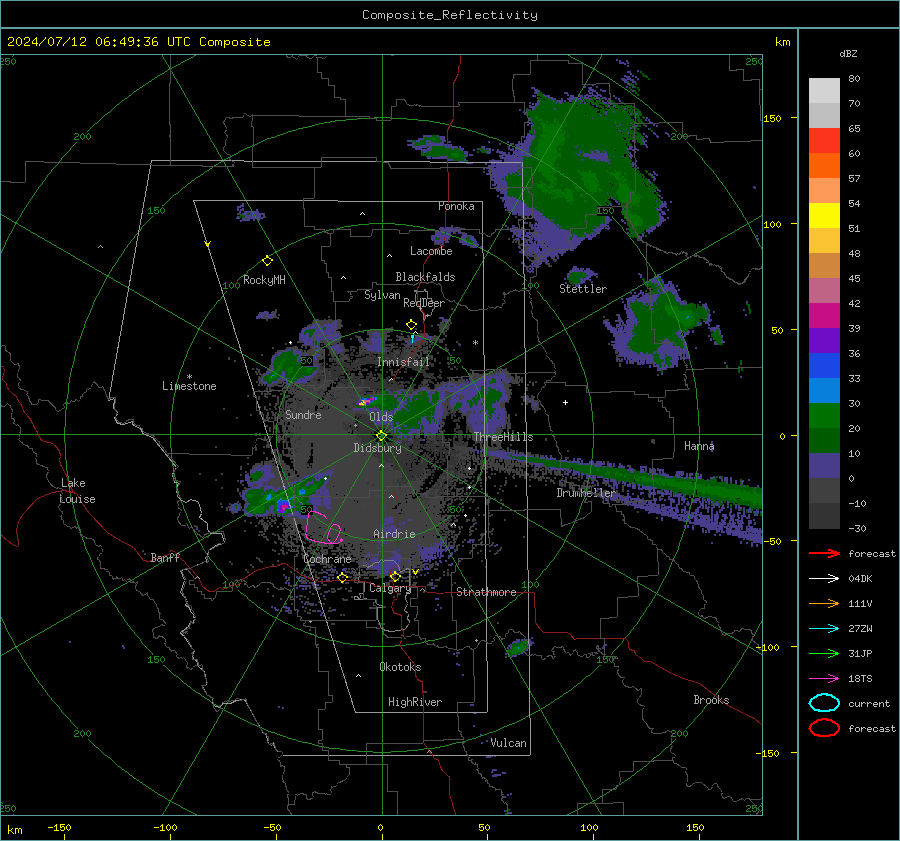Click the red forecast arrow legend icon
Viewport: 900px width, 841px height.
pyautogui.click(x=824, y=553)
